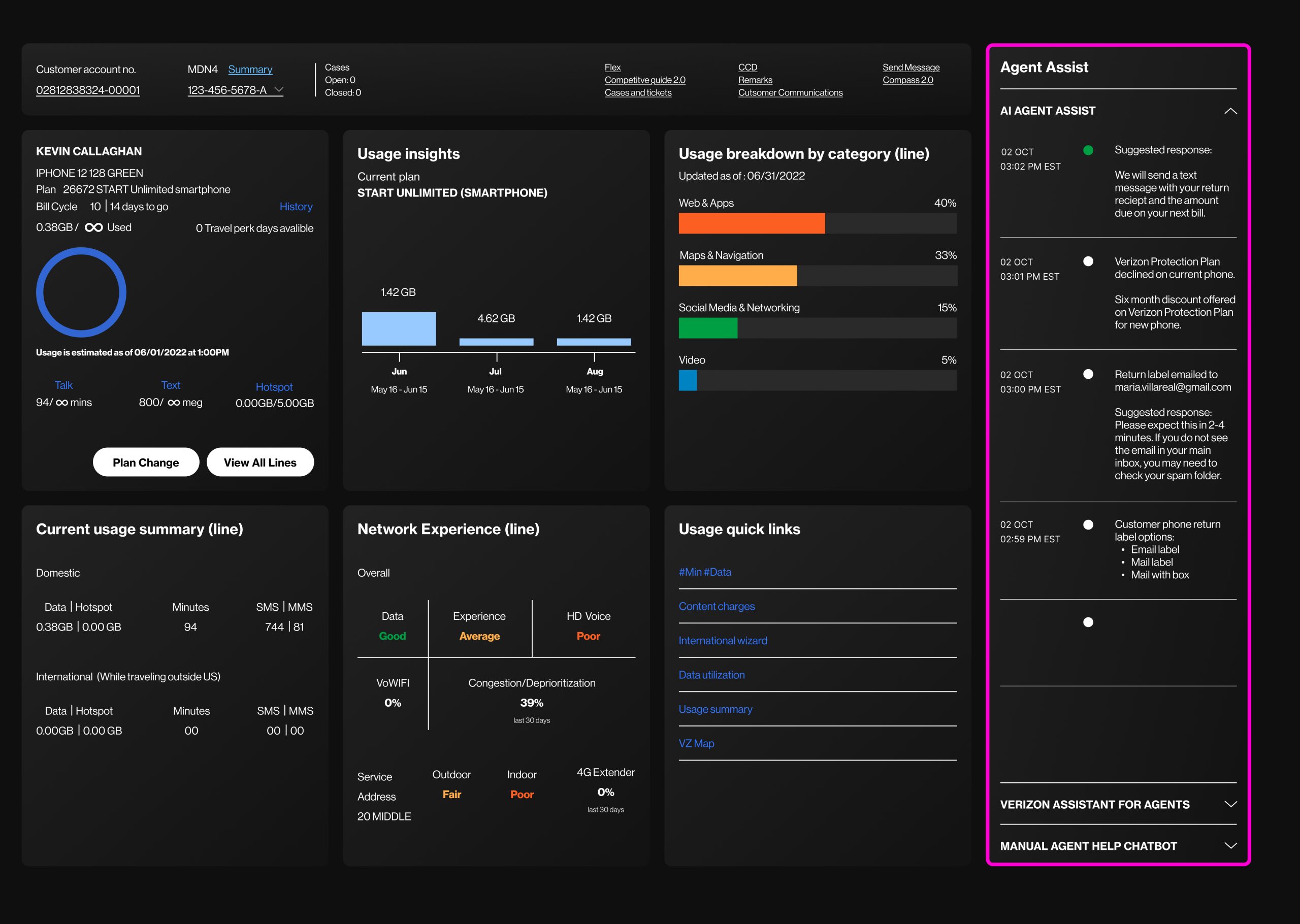Viewport: 1300px width, 924px height.
Task: Open customer account number 02812838324-00001
Action: coord(88,90)
